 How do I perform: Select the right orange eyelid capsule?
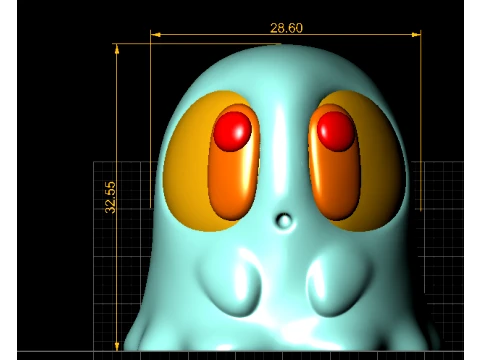[x=335, y=162]
